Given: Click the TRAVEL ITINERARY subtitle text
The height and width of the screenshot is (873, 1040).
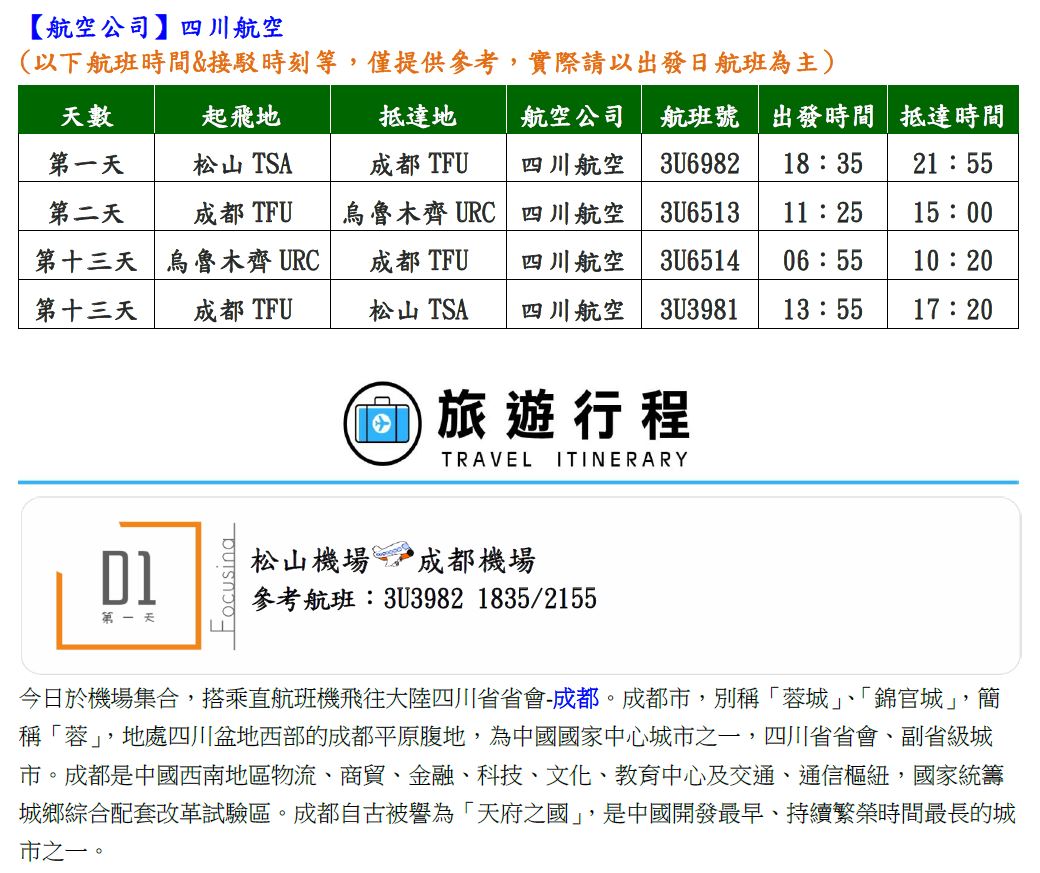Looking at the screenshot, I should click(564, 459).
